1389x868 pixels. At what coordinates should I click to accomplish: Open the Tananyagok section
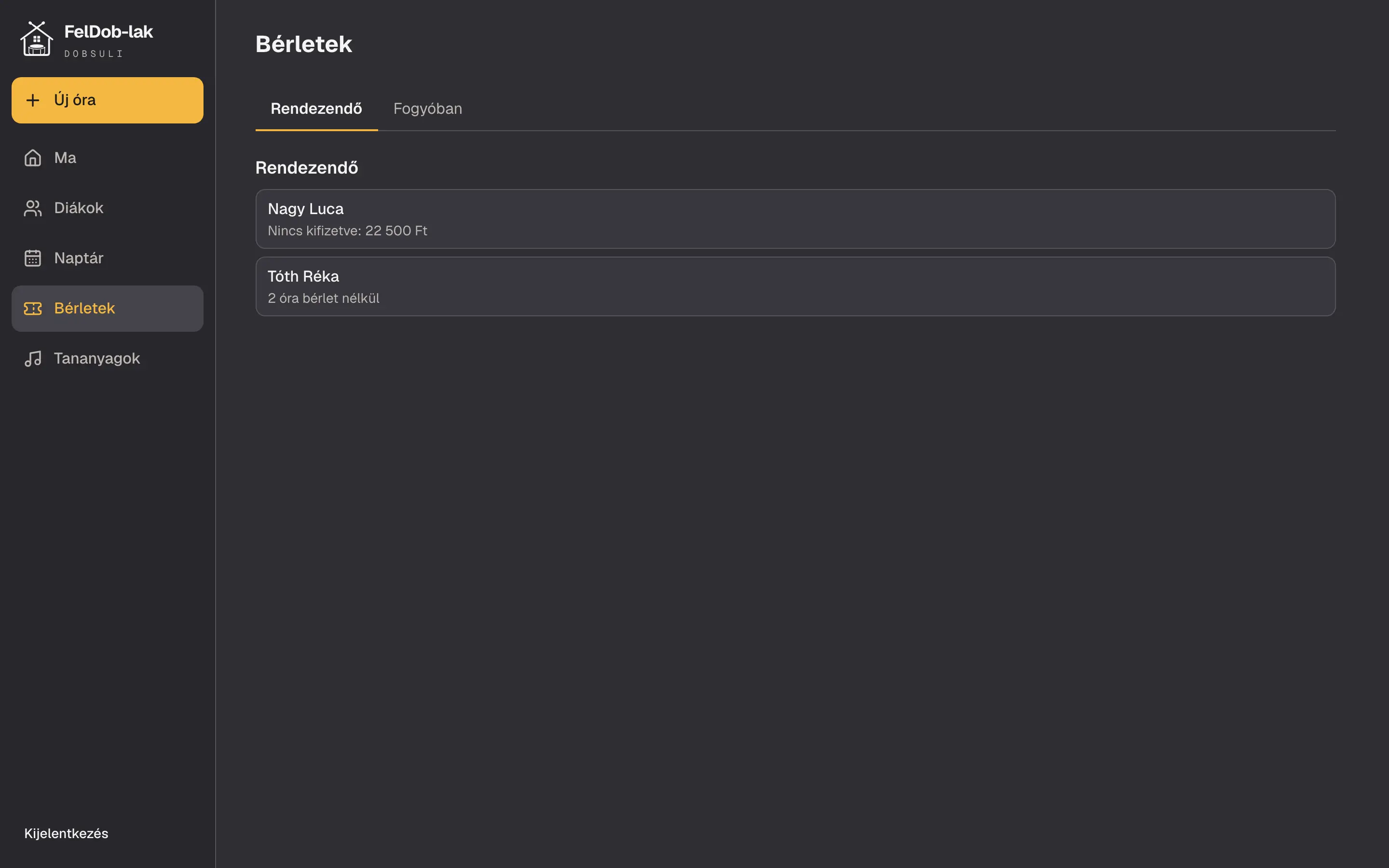coord(108,358)
